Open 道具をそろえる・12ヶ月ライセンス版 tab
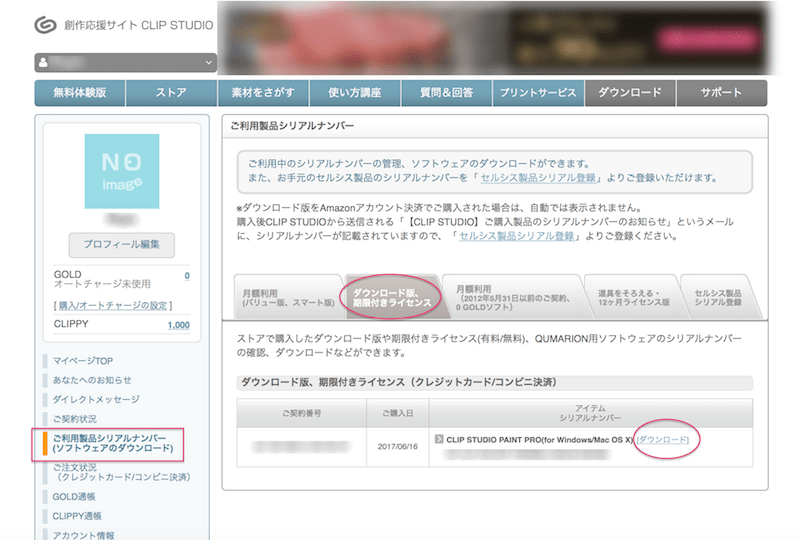Viewport: 800px width, 540px height. (634, 298)
